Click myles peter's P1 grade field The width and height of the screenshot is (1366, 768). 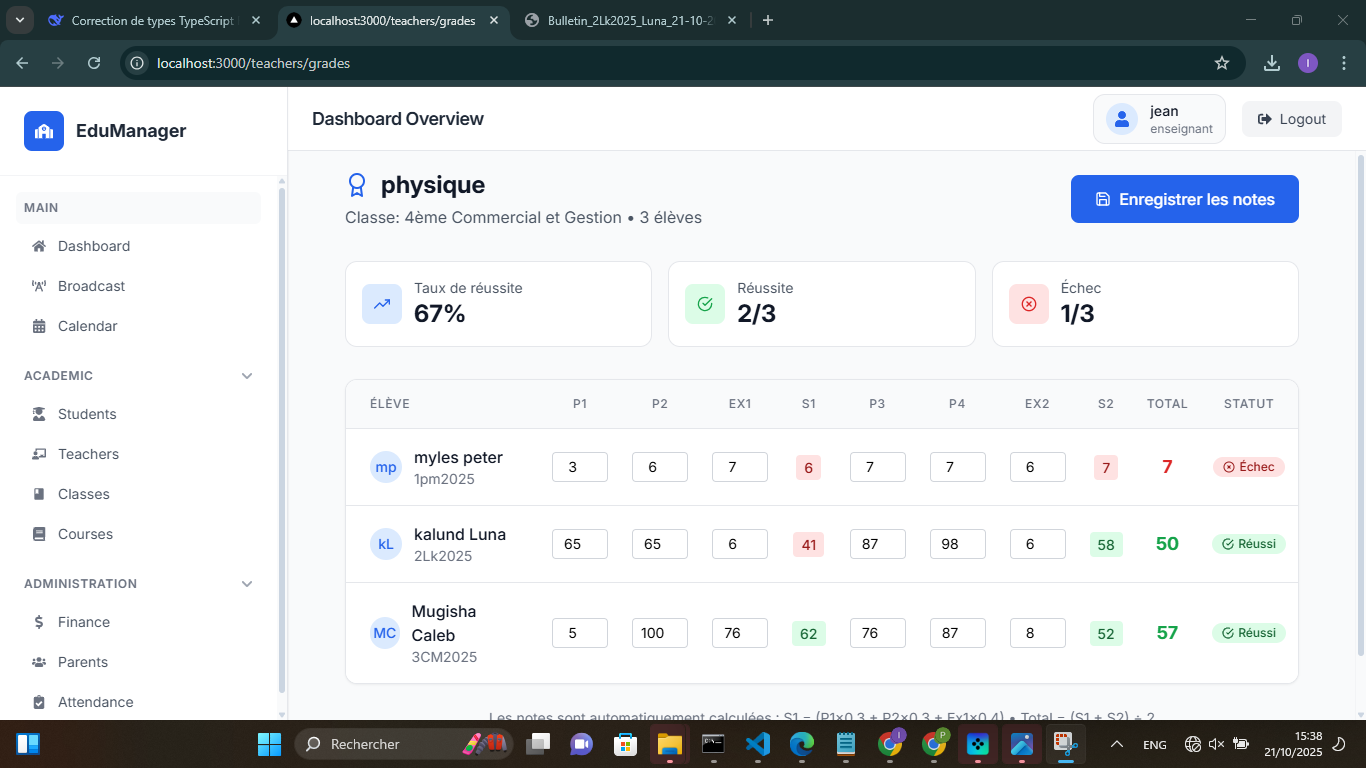579,467
